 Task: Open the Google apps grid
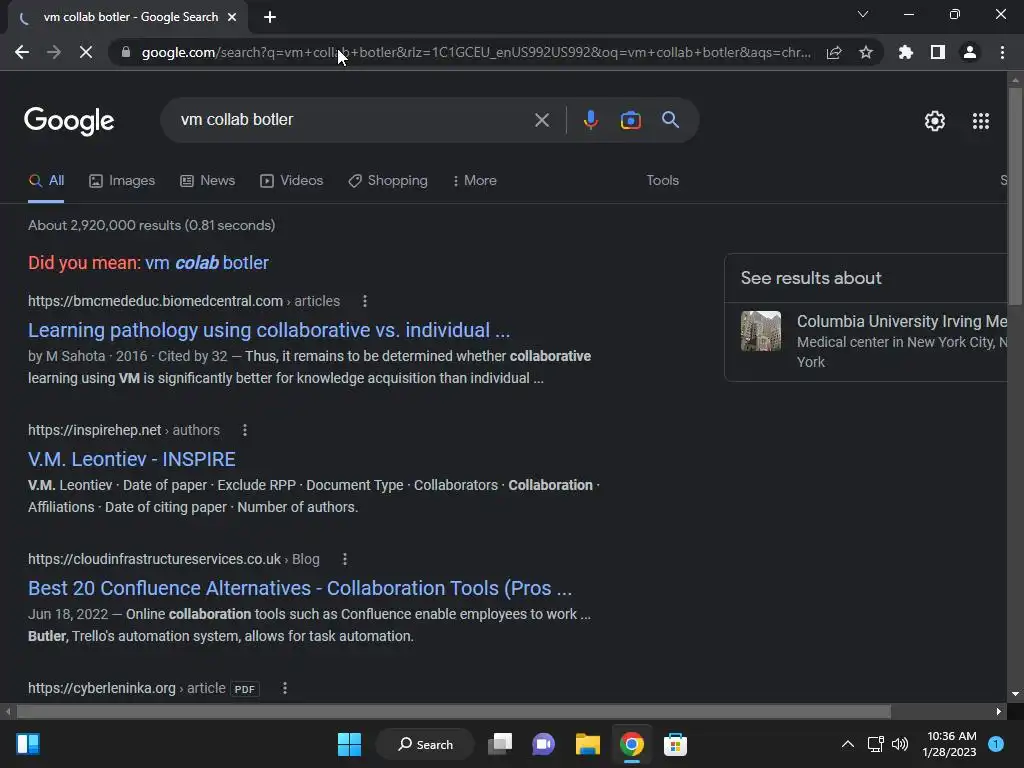(980, 121)
